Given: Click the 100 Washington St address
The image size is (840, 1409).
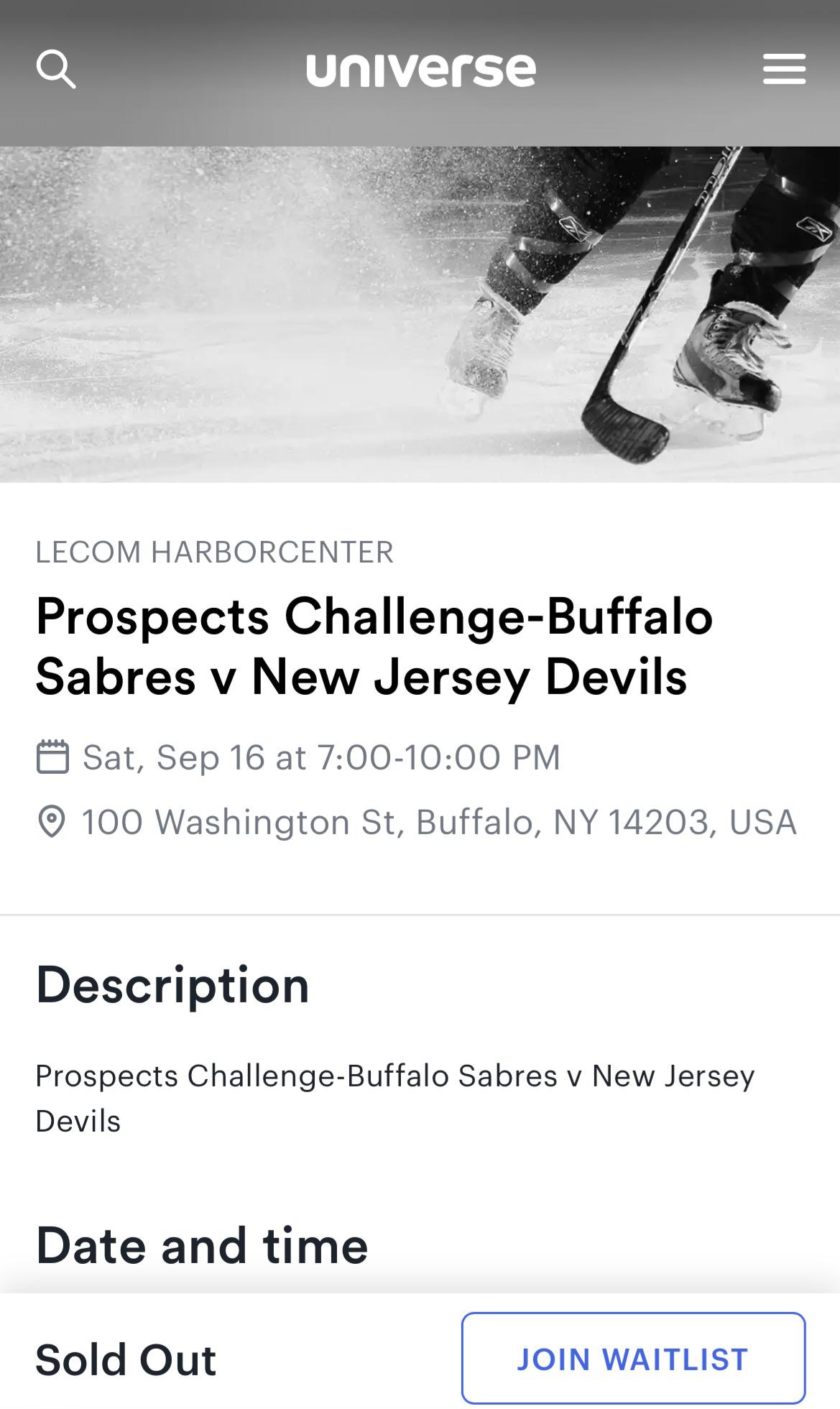Looking at the screenshot, I should tap(438, 822).
